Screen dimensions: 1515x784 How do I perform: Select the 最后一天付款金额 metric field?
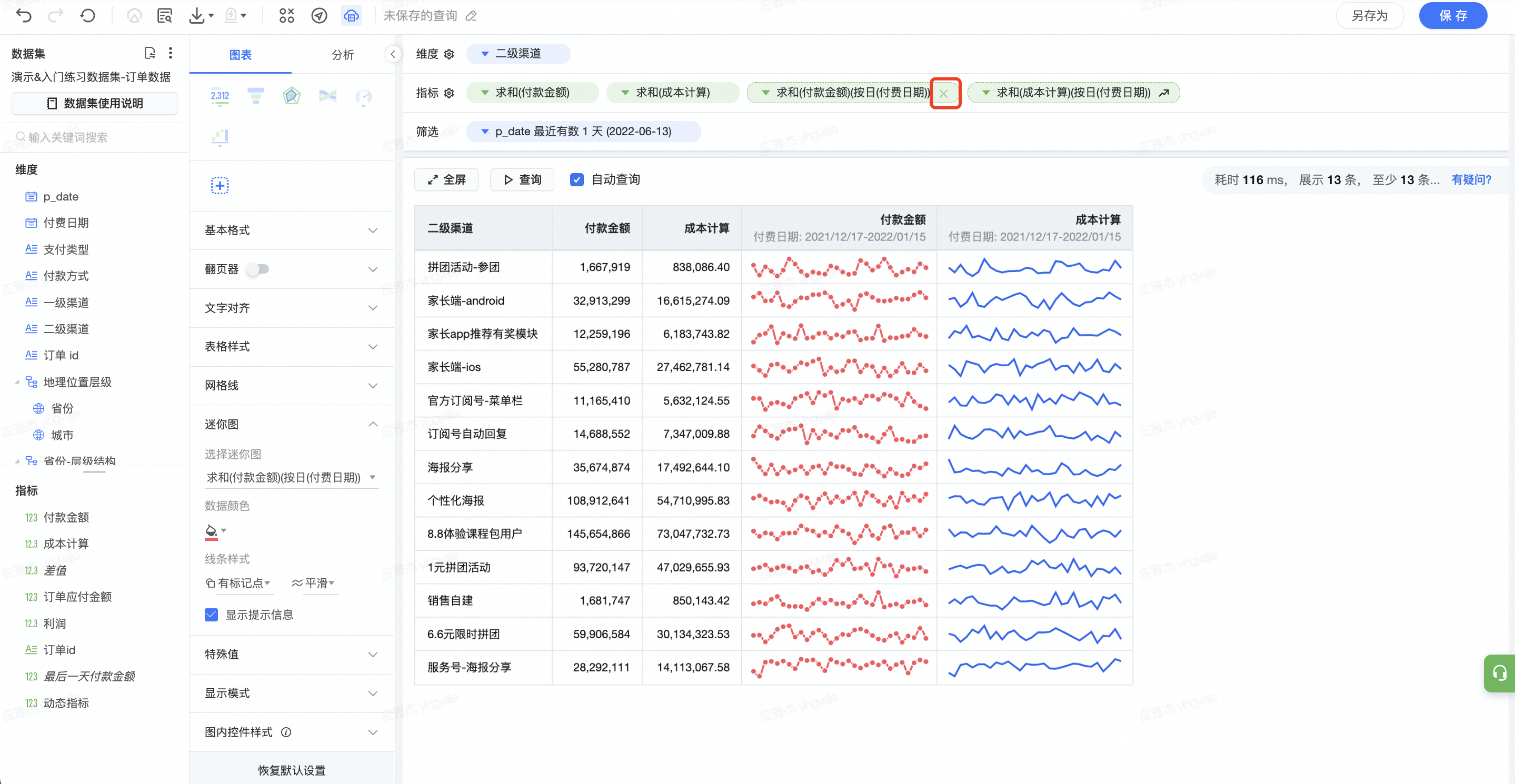(x=89, y=677)
